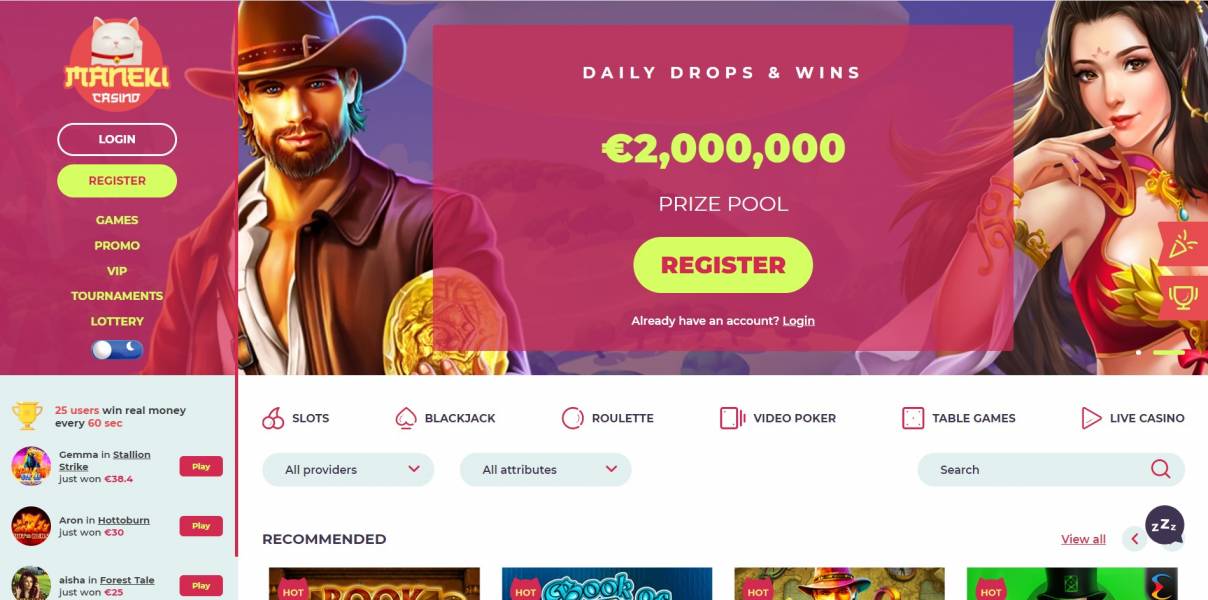This screenshot has width=1208, height=600.
Task: Select the Table Games dice icon
Action: click(913, 418)
